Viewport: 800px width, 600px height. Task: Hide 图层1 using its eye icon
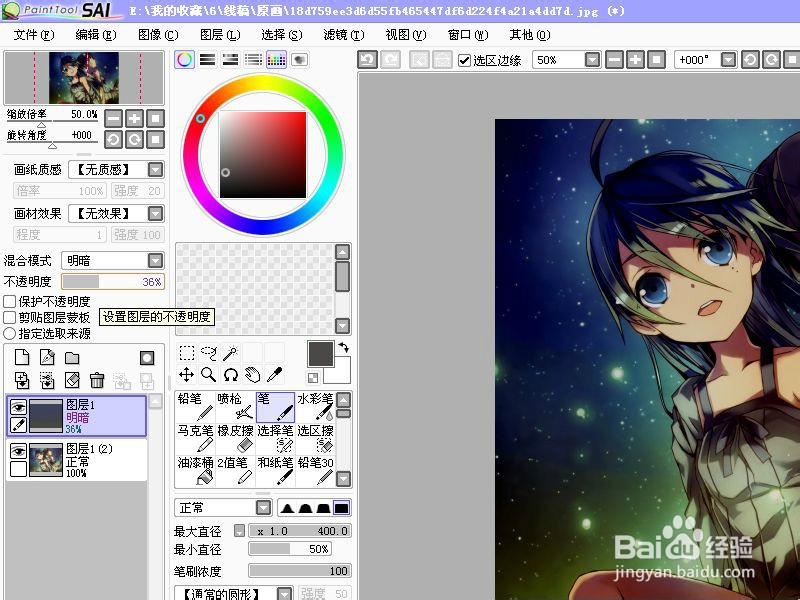point(18,407)
